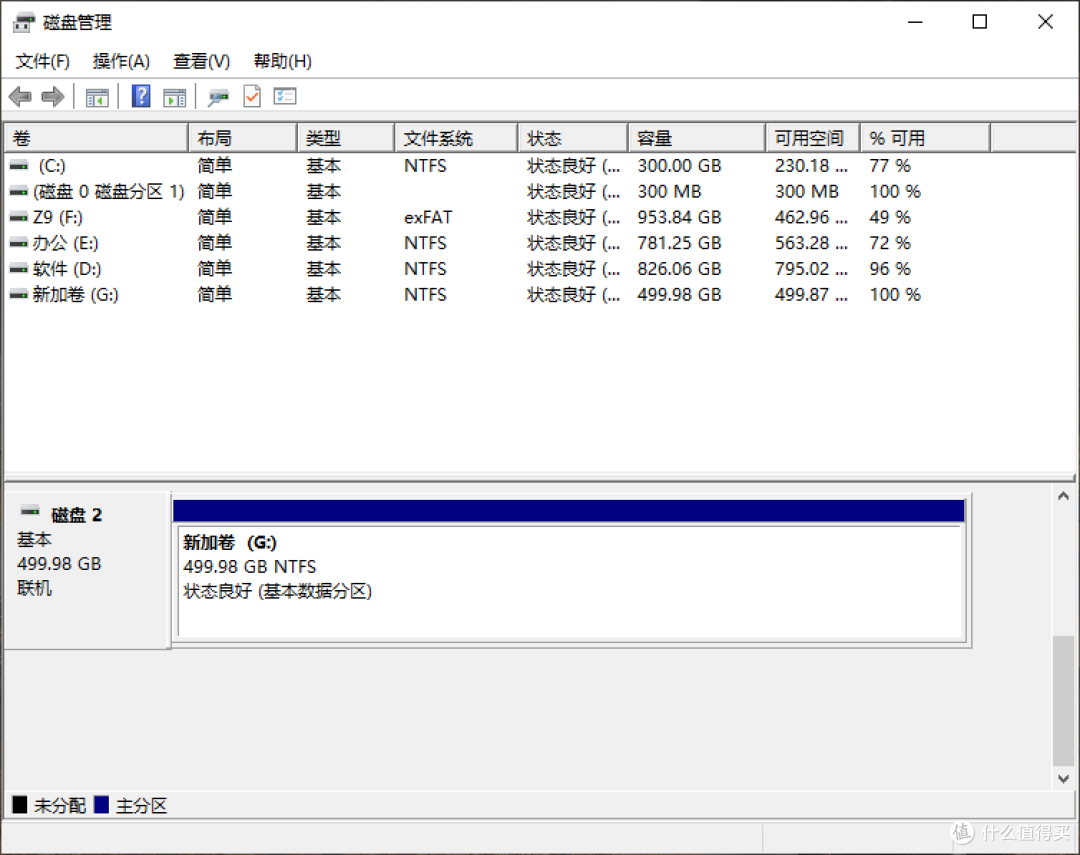This screenshot has width=1080, height=855.
Task: Click the Forward arrow toolbar icon
Action: click(x=53, y=96)
